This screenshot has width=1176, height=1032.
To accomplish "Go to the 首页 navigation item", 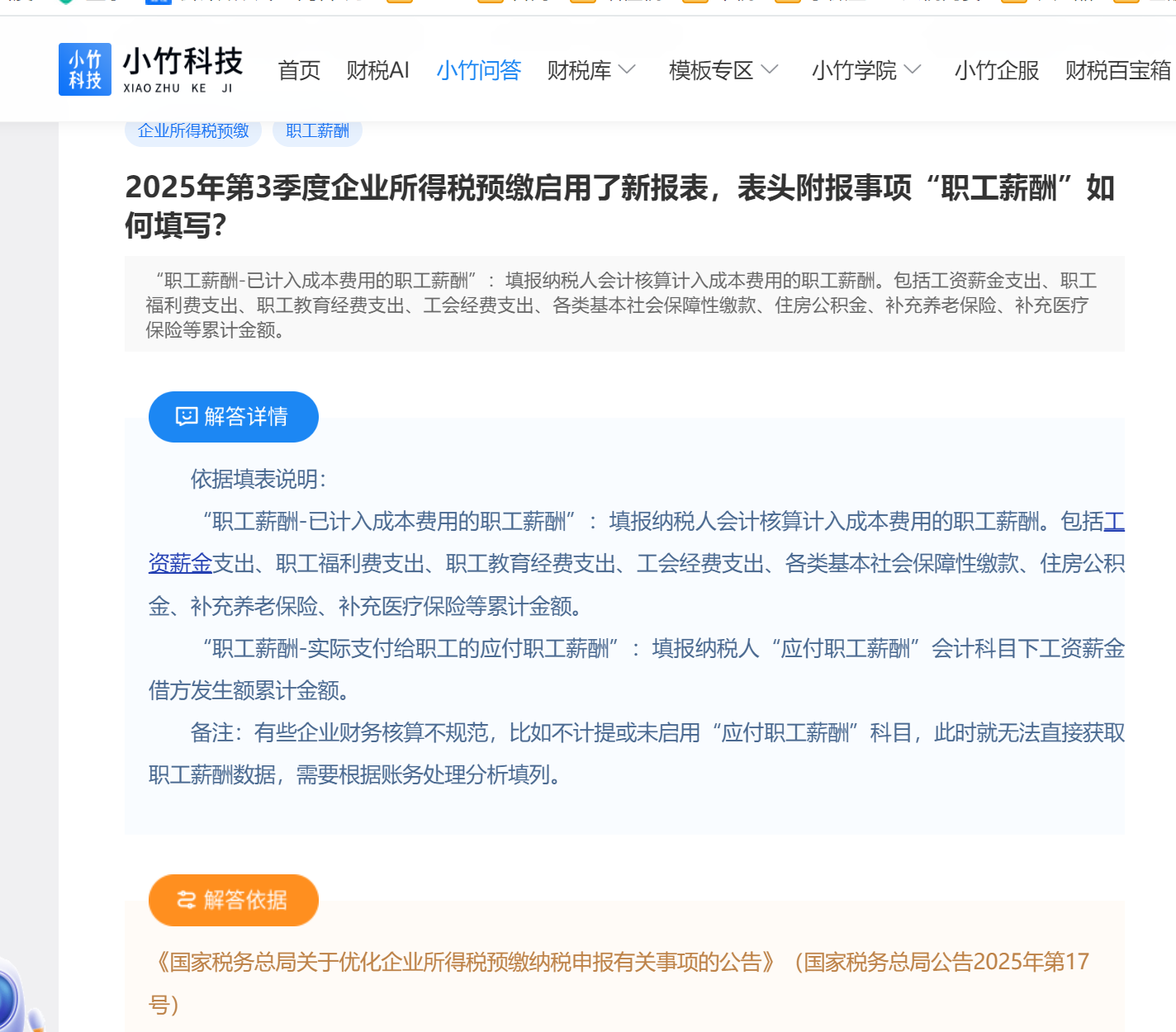I will [299, 70].
